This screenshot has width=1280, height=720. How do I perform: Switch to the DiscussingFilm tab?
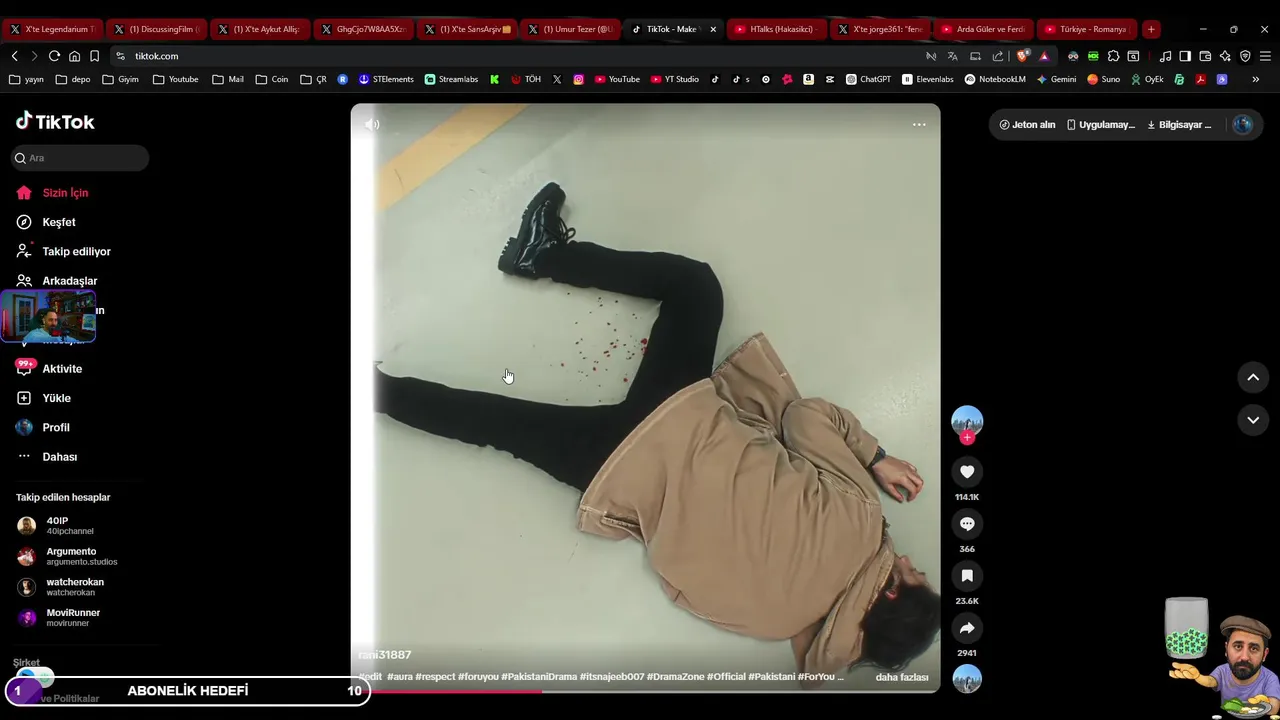(158, 29)
